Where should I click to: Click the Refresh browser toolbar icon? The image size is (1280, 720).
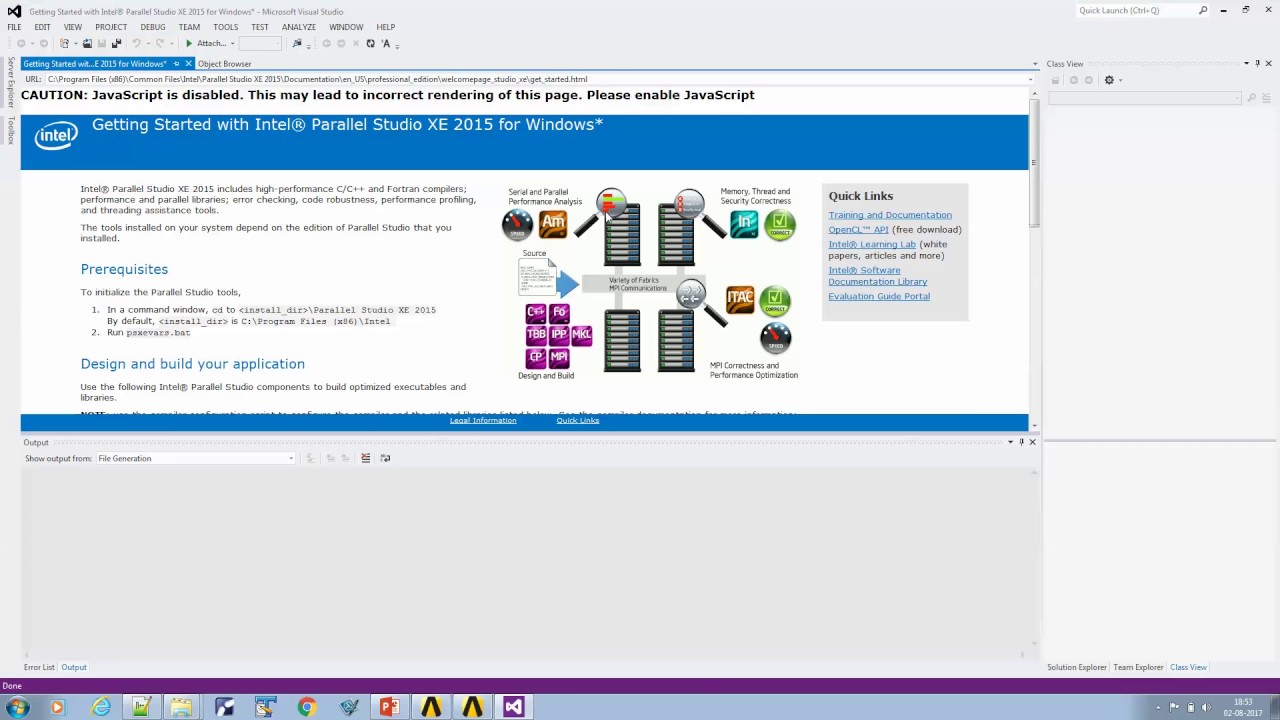click(370, 43)
